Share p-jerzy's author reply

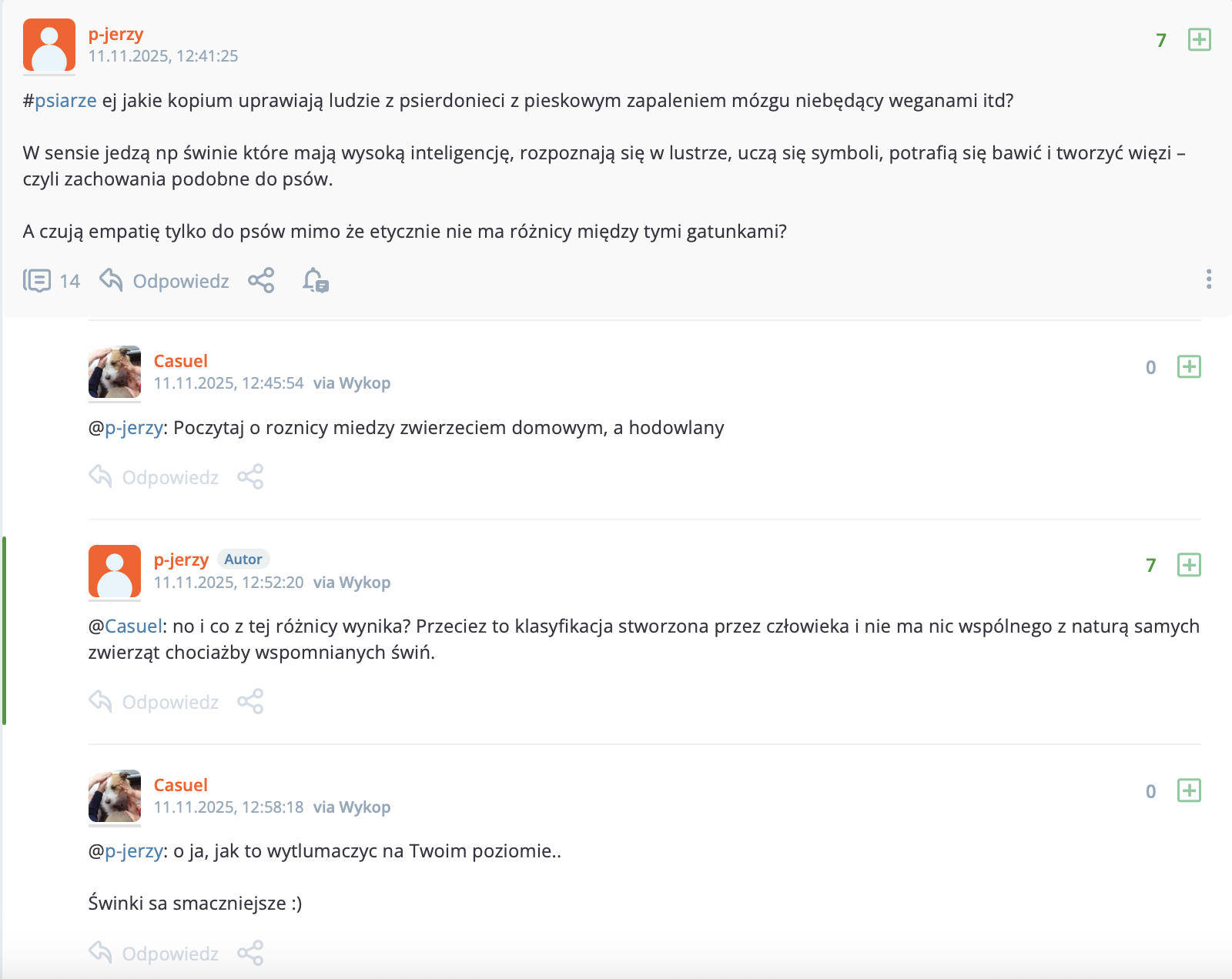(x=250, y=702)
